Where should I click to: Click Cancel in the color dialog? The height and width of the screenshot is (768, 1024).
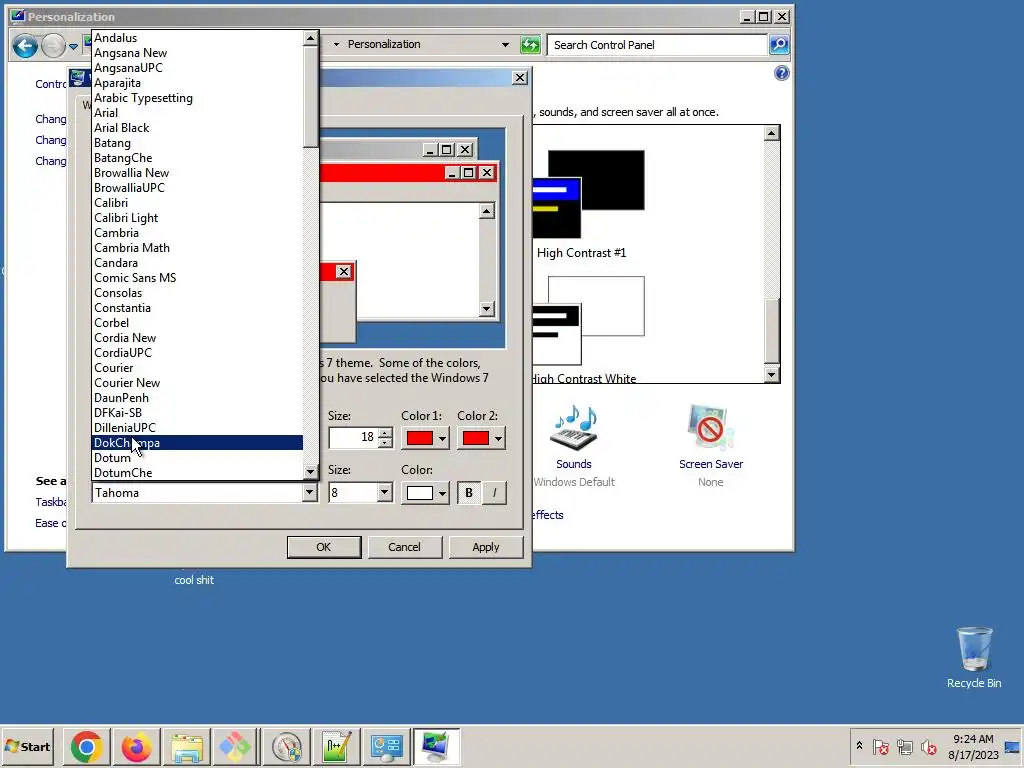(404, 547)
